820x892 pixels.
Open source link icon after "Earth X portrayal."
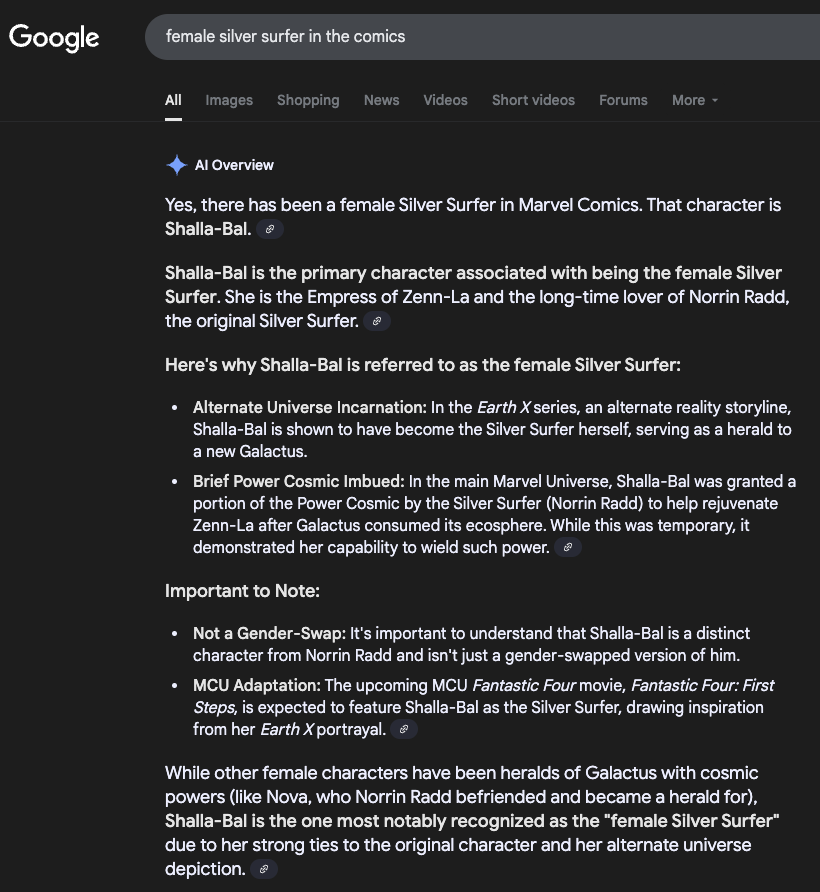(x=403, y=729)
